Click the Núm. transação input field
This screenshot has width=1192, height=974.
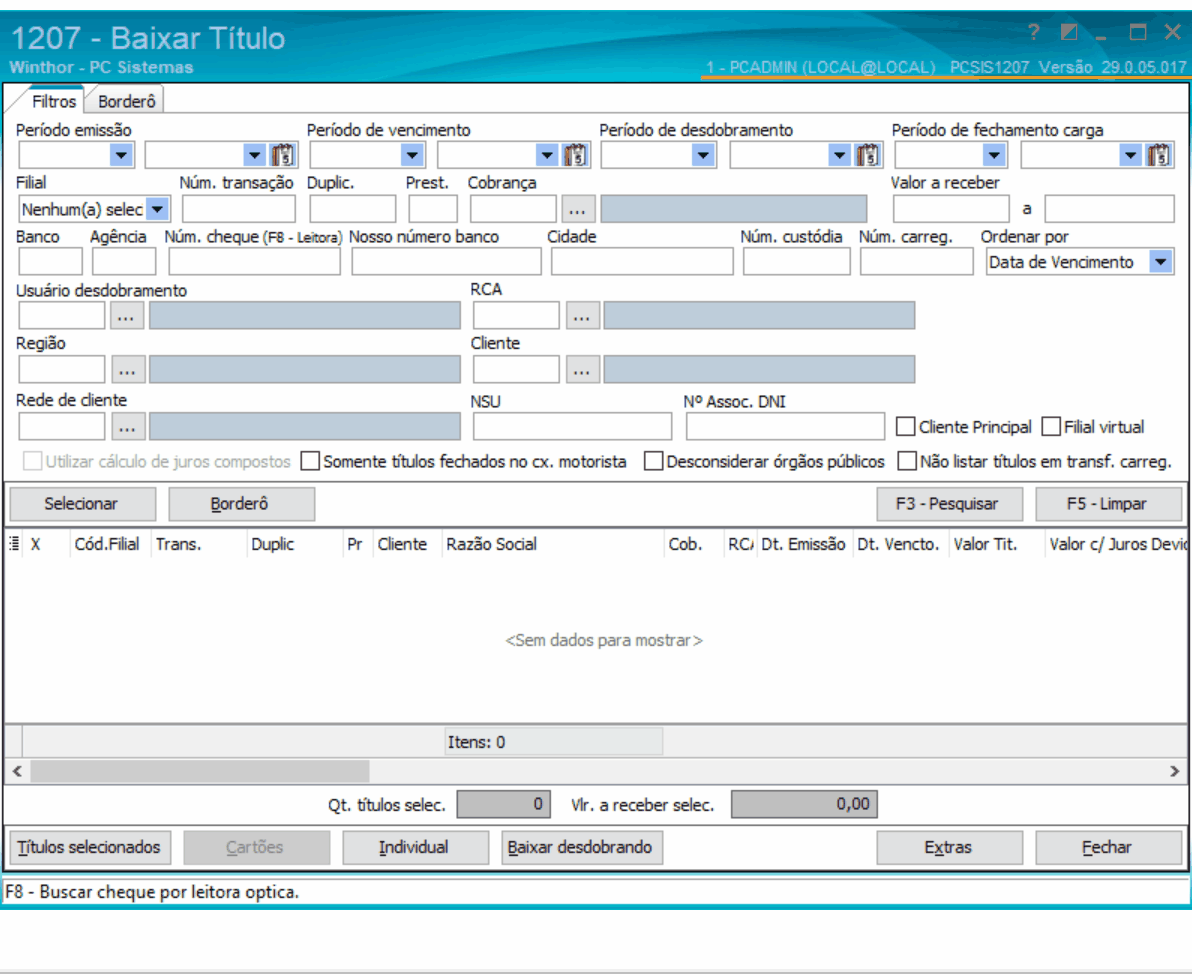click(x=239, y=209)
